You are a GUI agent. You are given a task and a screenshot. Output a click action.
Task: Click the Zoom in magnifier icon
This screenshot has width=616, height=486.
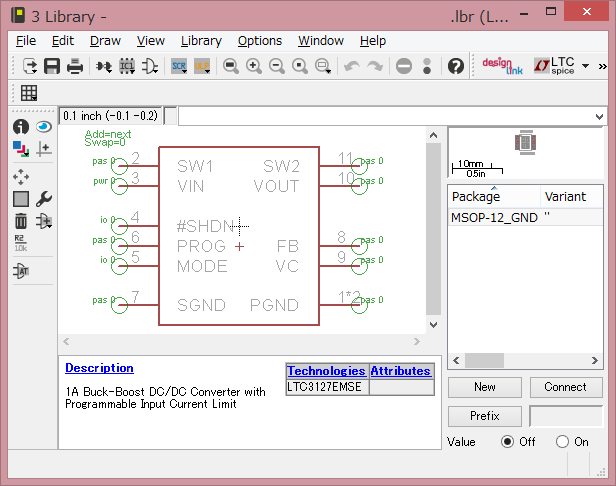click(x=254, y=66)
